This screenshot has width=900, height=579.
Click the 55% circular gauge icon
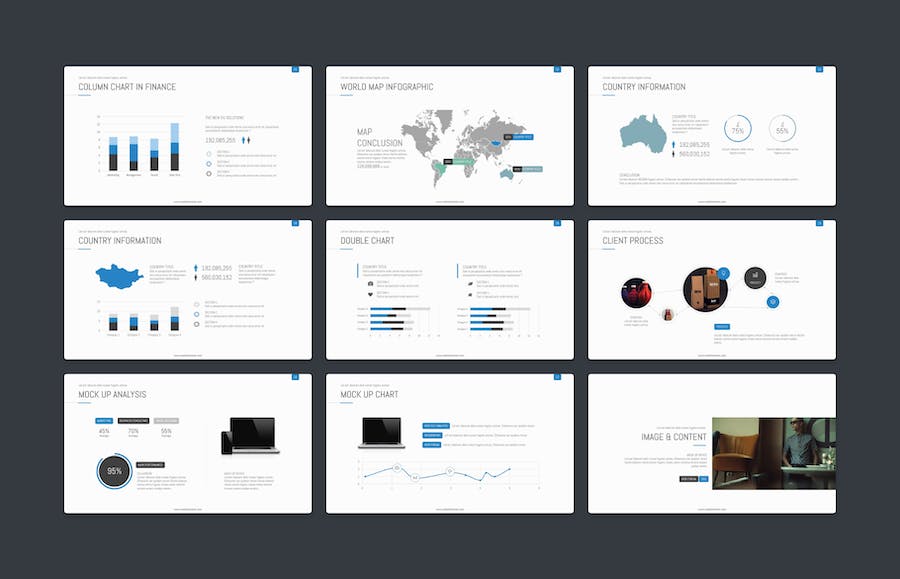point(782,130)
